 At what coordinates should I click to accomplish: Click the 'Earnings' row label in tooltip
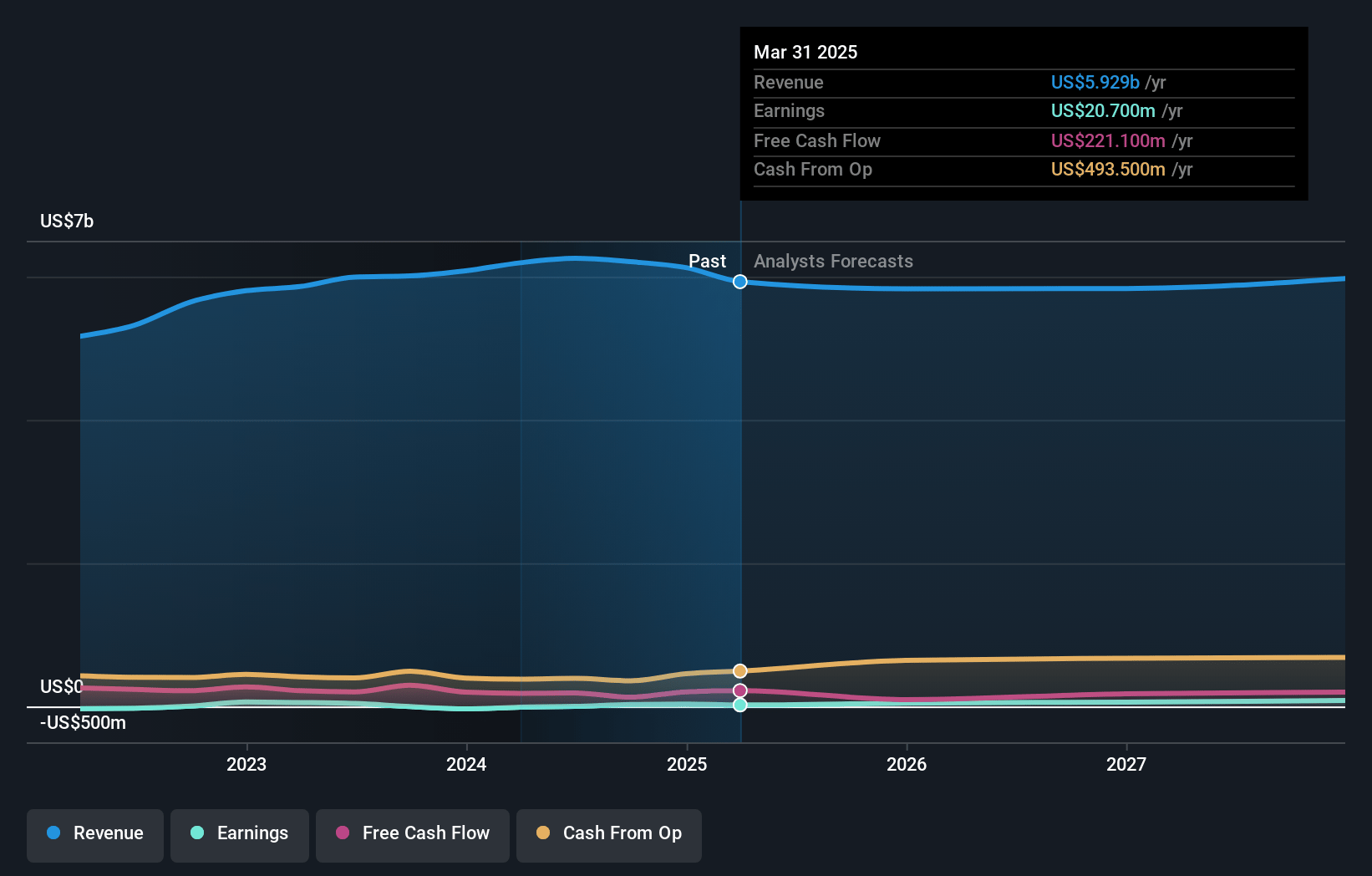(789, 110)
